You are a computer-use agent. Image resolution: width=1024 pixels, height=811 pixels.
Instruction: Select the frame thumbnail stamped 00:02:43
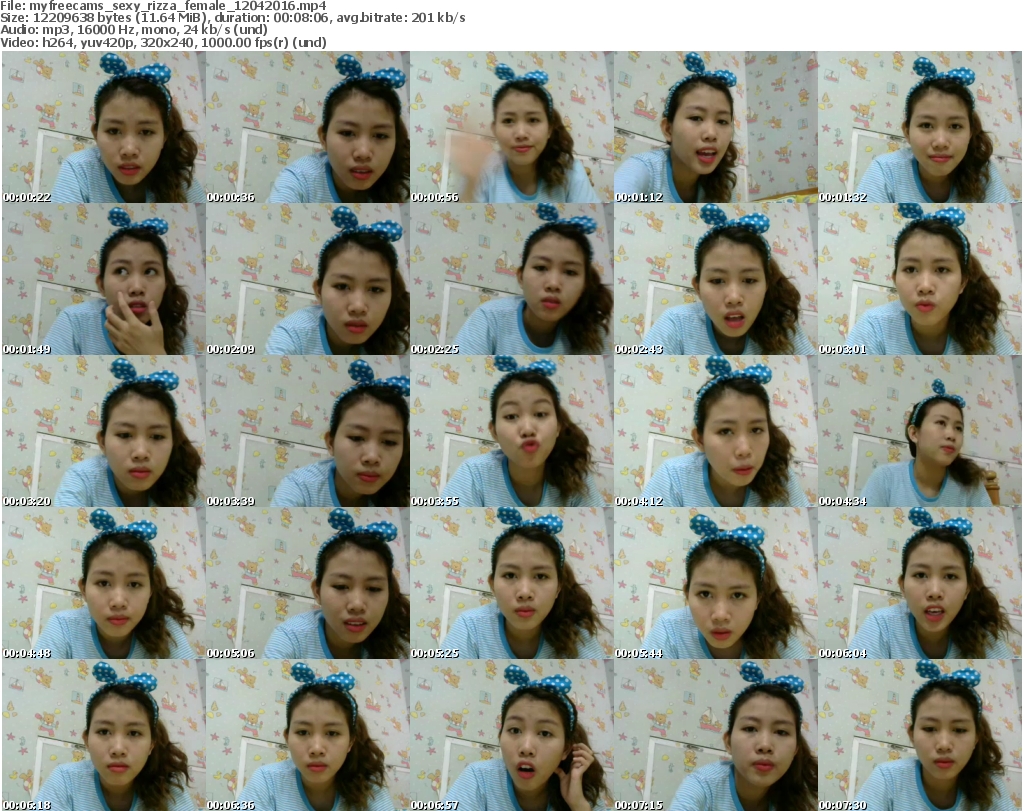(x=716, y=279)
